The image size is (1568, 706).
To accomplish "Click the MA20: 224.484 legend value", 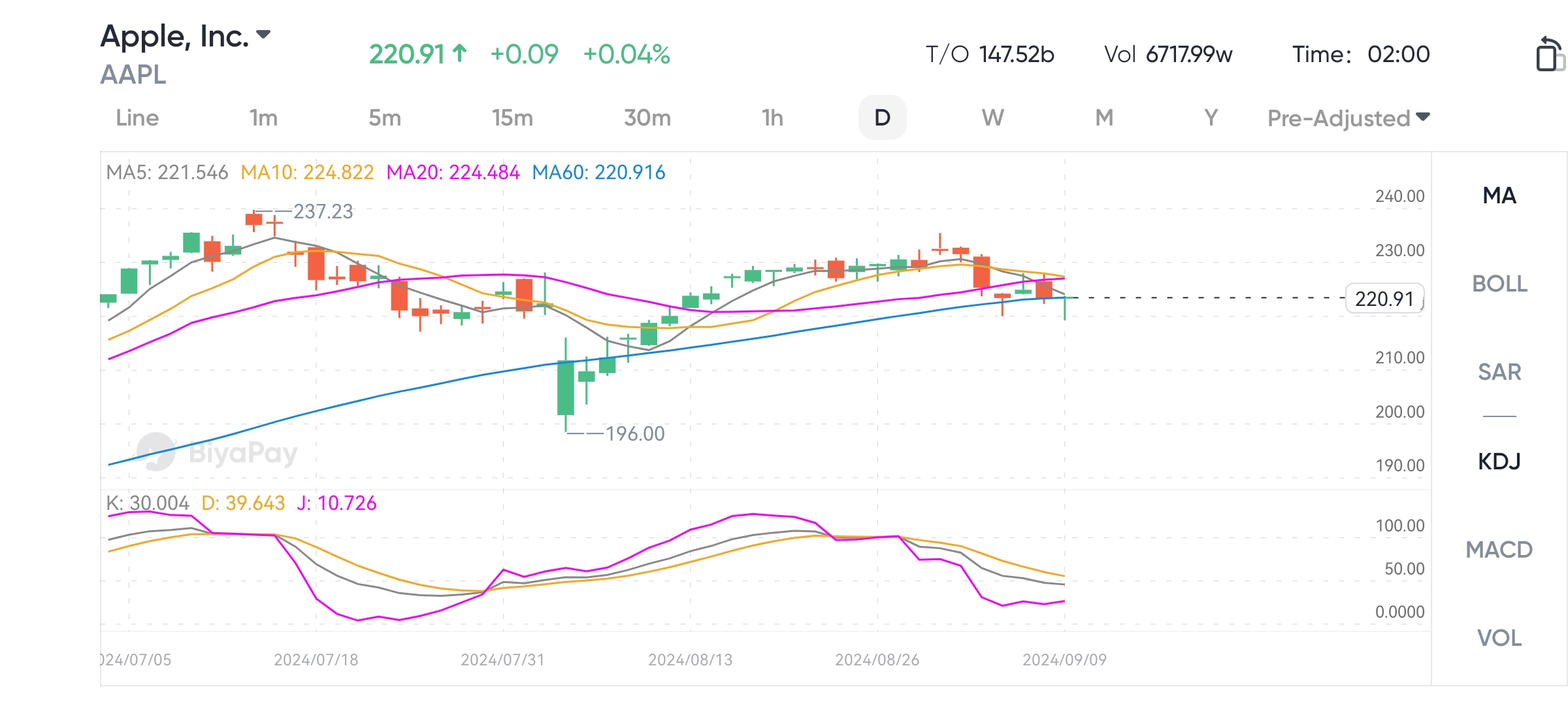I will pos(453,173).
